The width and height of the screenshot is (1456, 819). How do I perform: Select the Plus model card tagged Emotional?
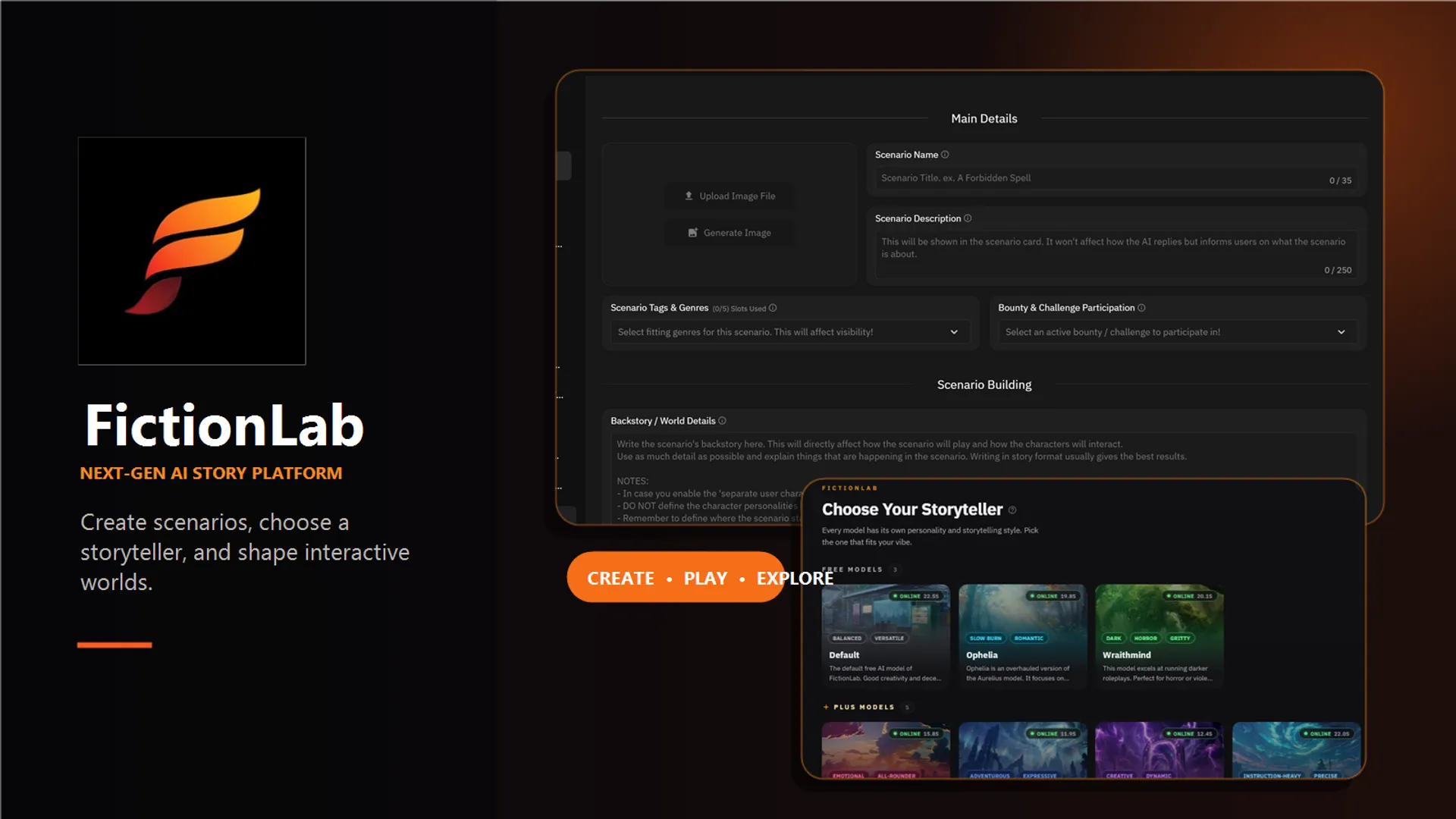(x=886, y=750)
